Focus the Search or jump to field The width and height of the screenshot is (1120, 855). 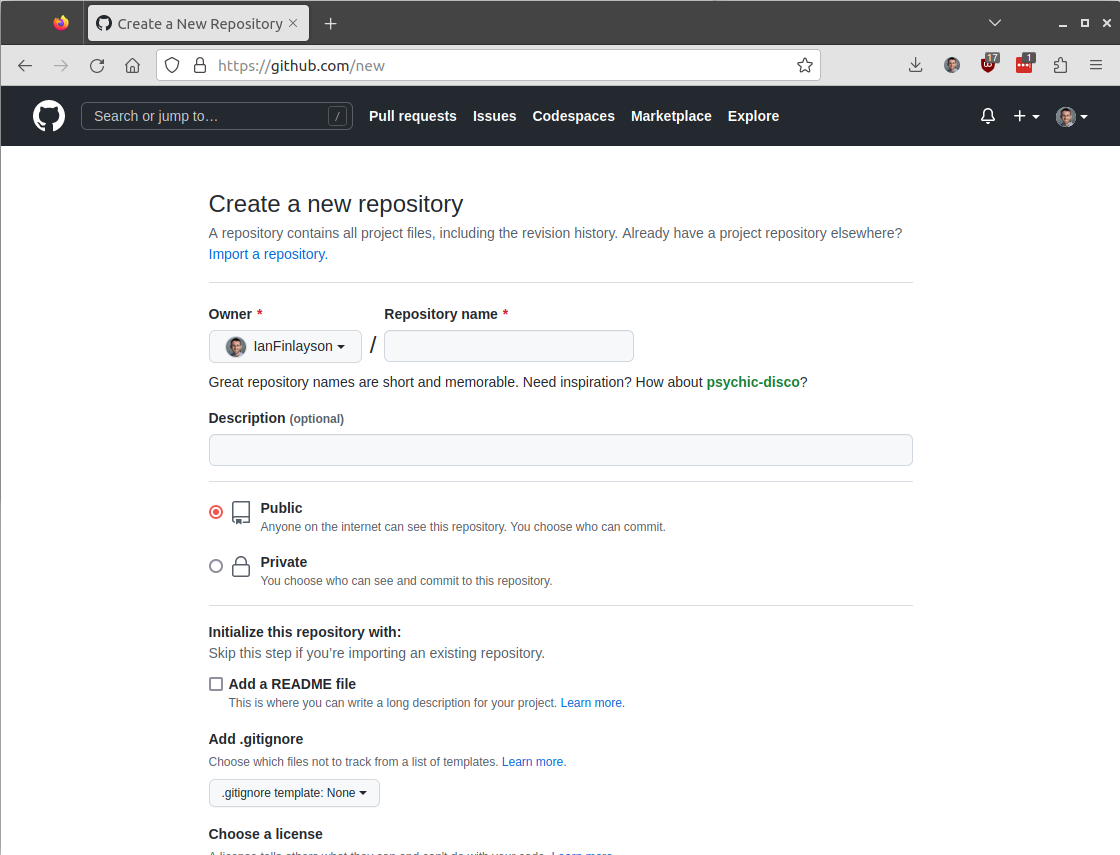(x=216, y=116)
